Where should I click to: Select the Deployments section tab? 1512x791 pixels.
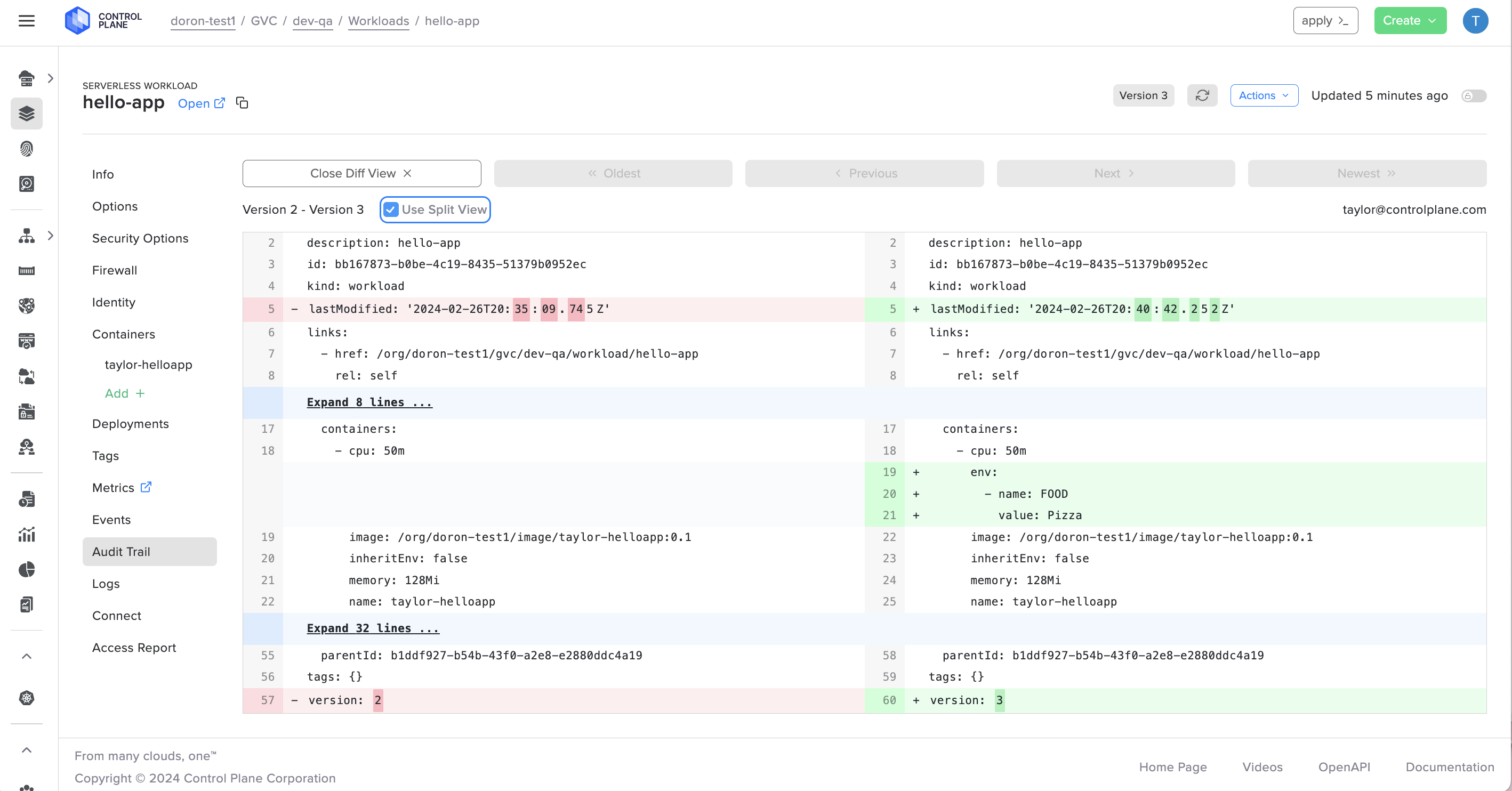[x=130, y=424]
